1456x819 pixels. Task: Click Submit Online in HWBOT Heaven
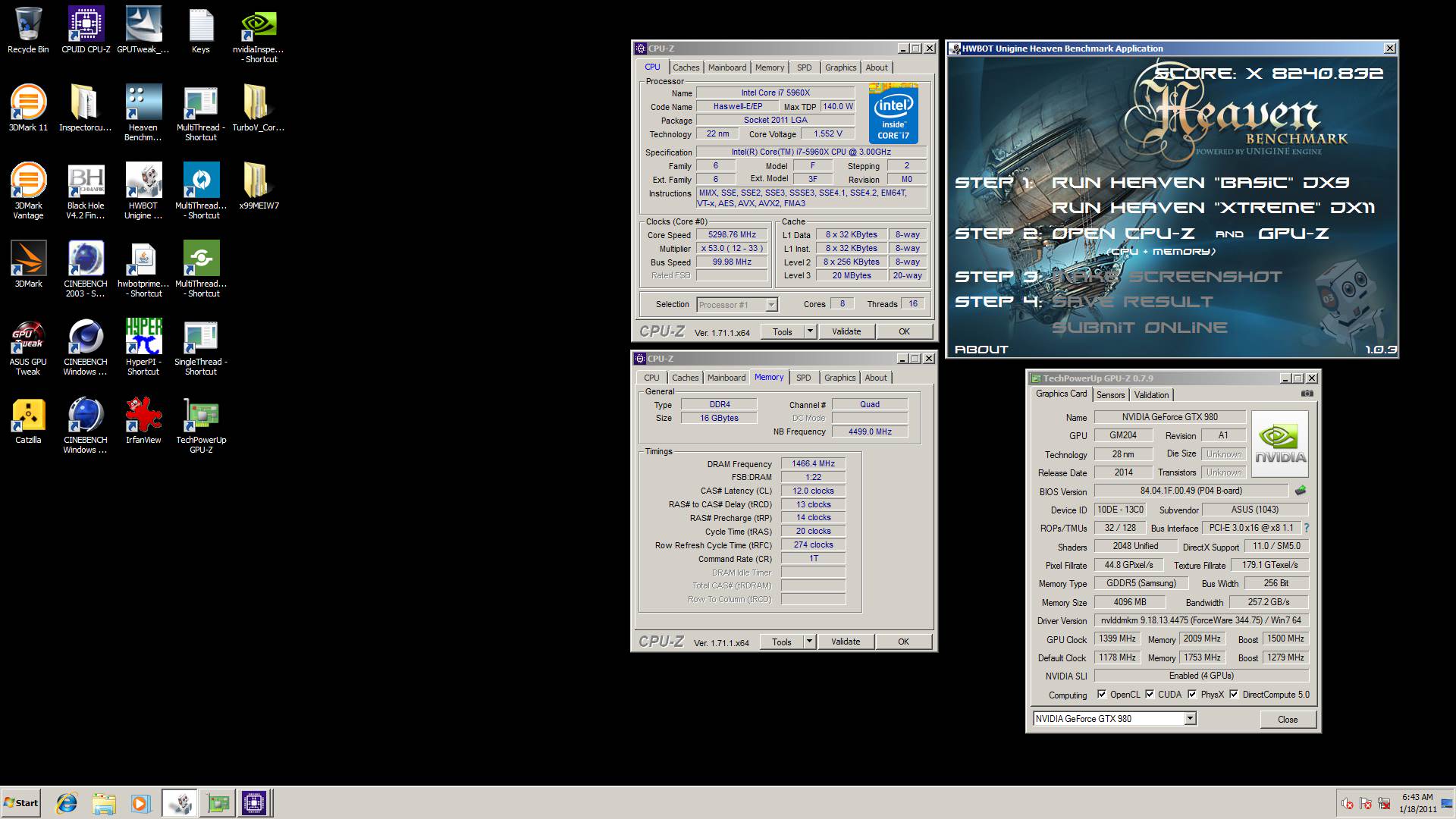point(1139,328)
